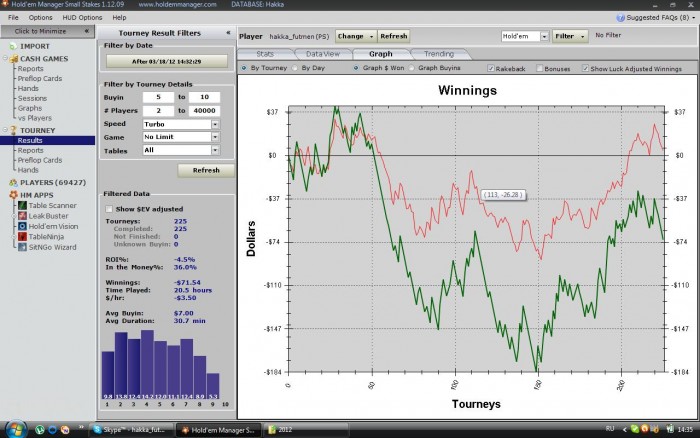Open SitNGo Wizard app icon
Viewport: 700px width, 438px height.
click(22, 247)
